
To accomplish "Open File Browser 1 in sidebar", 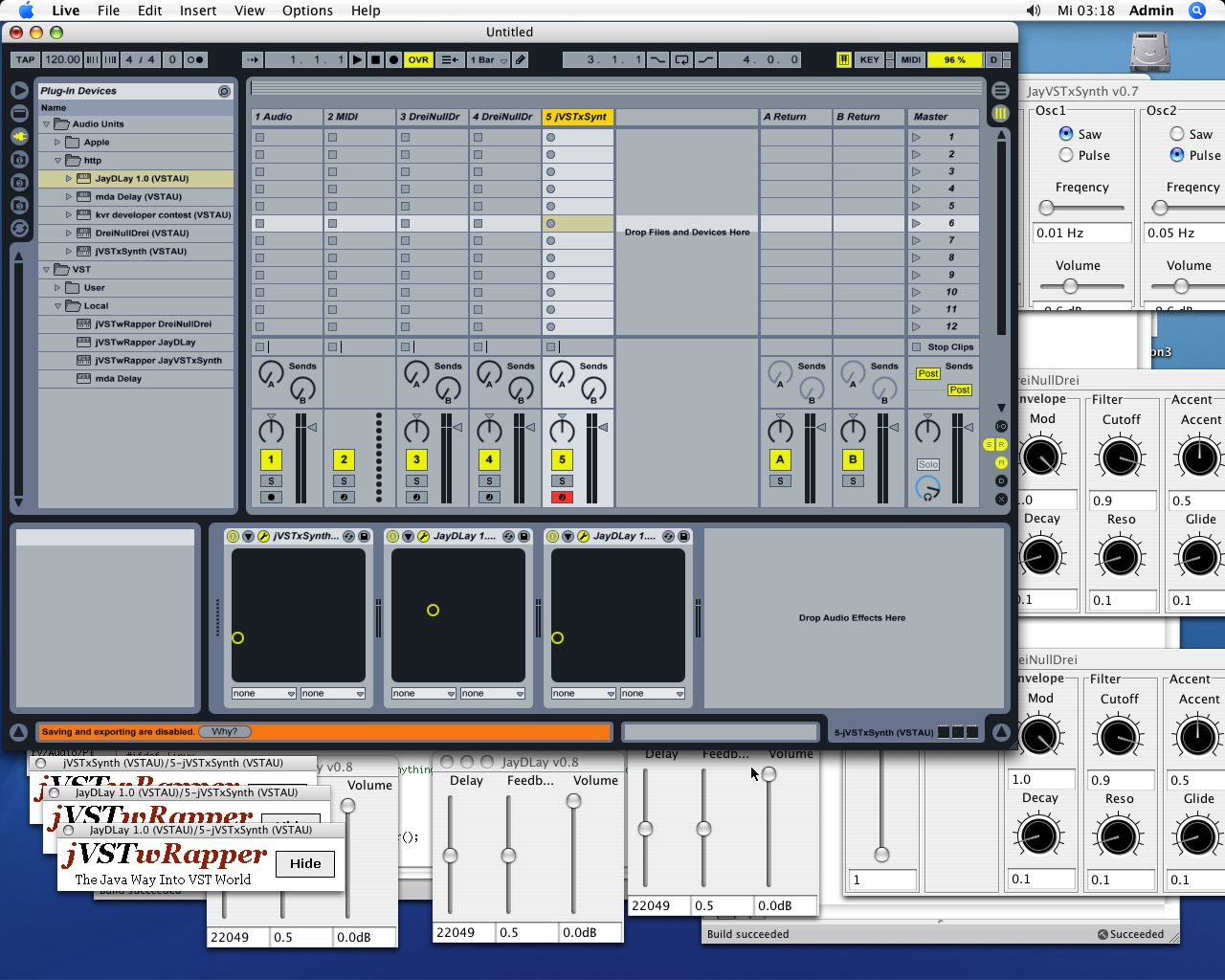I will point(19,159).
